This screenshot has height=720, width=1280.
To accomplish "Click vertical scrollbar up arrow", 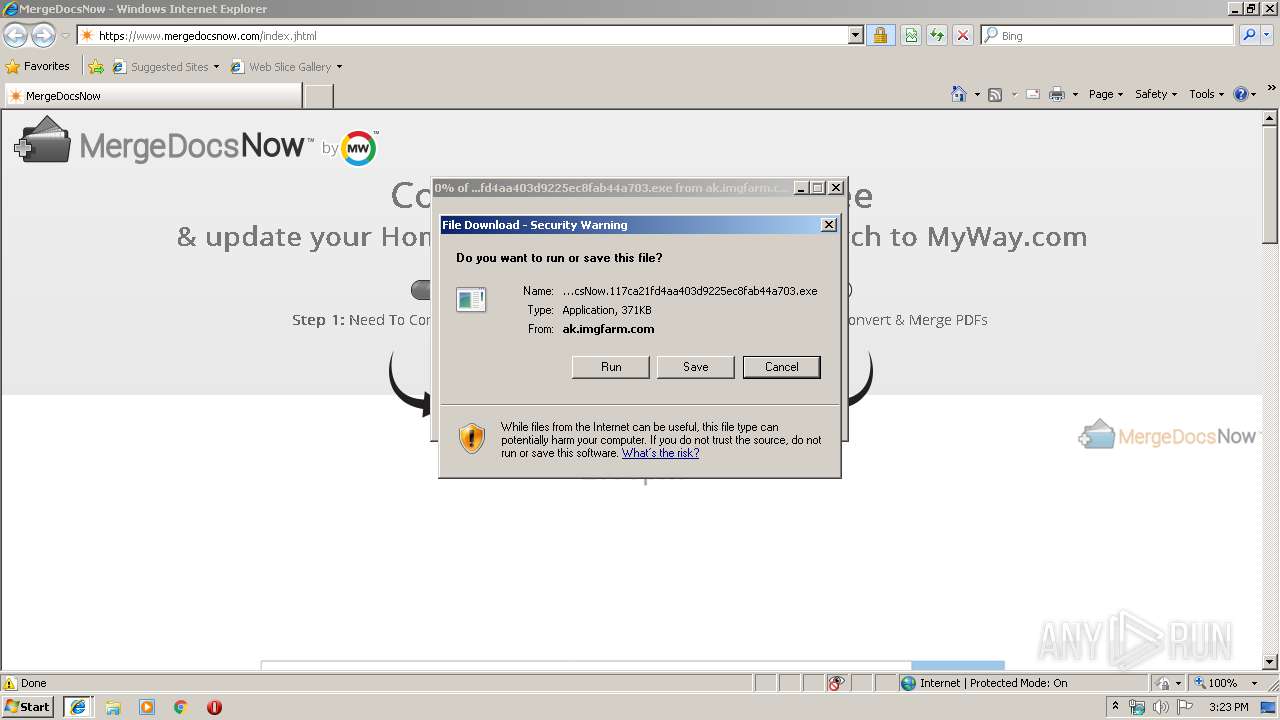I will click(1270, 118).
